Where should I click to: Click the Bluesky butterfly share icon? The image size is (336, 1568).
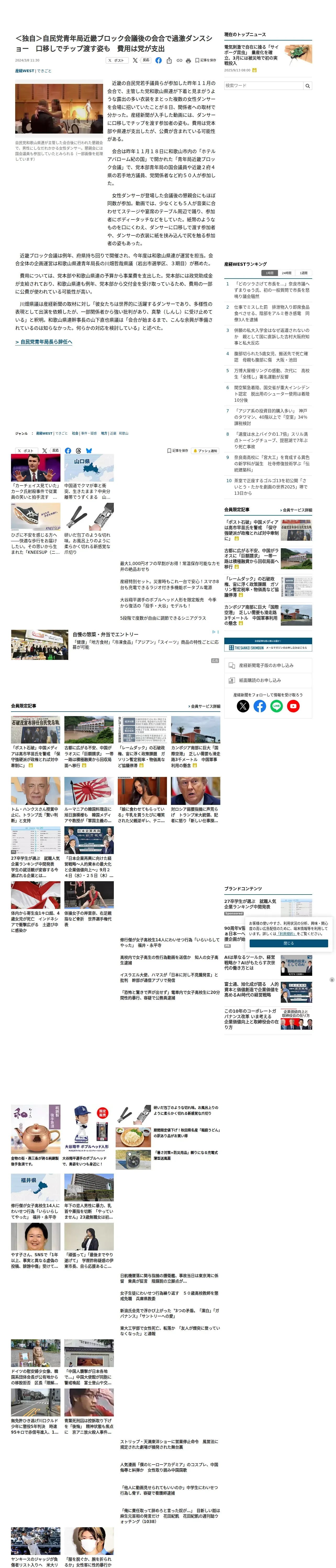tap(89, 451)
